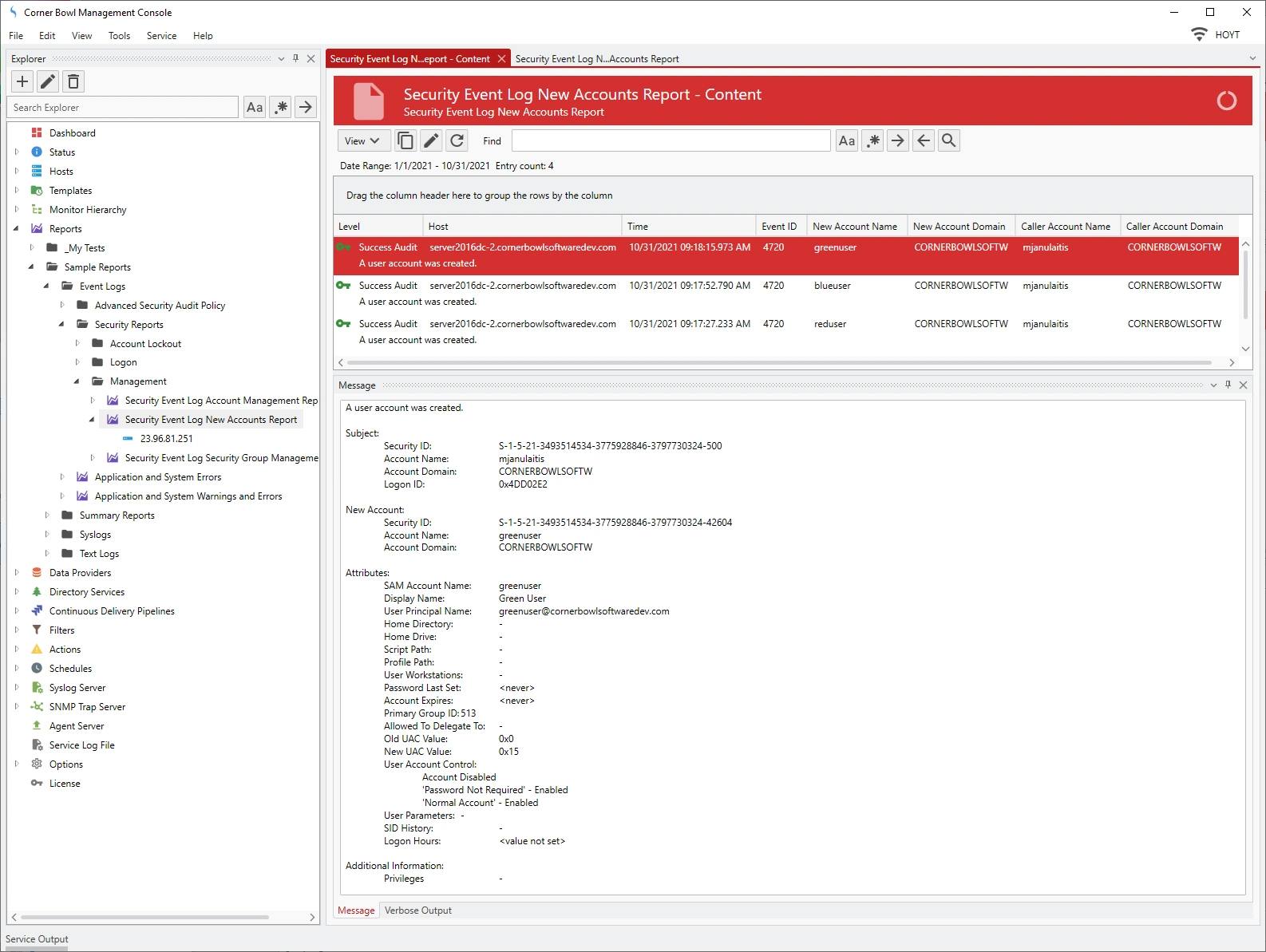The width and height of the screenshot is (1266, 952).
Task: Click the find previous left arrow
Action: pos(923,141)
